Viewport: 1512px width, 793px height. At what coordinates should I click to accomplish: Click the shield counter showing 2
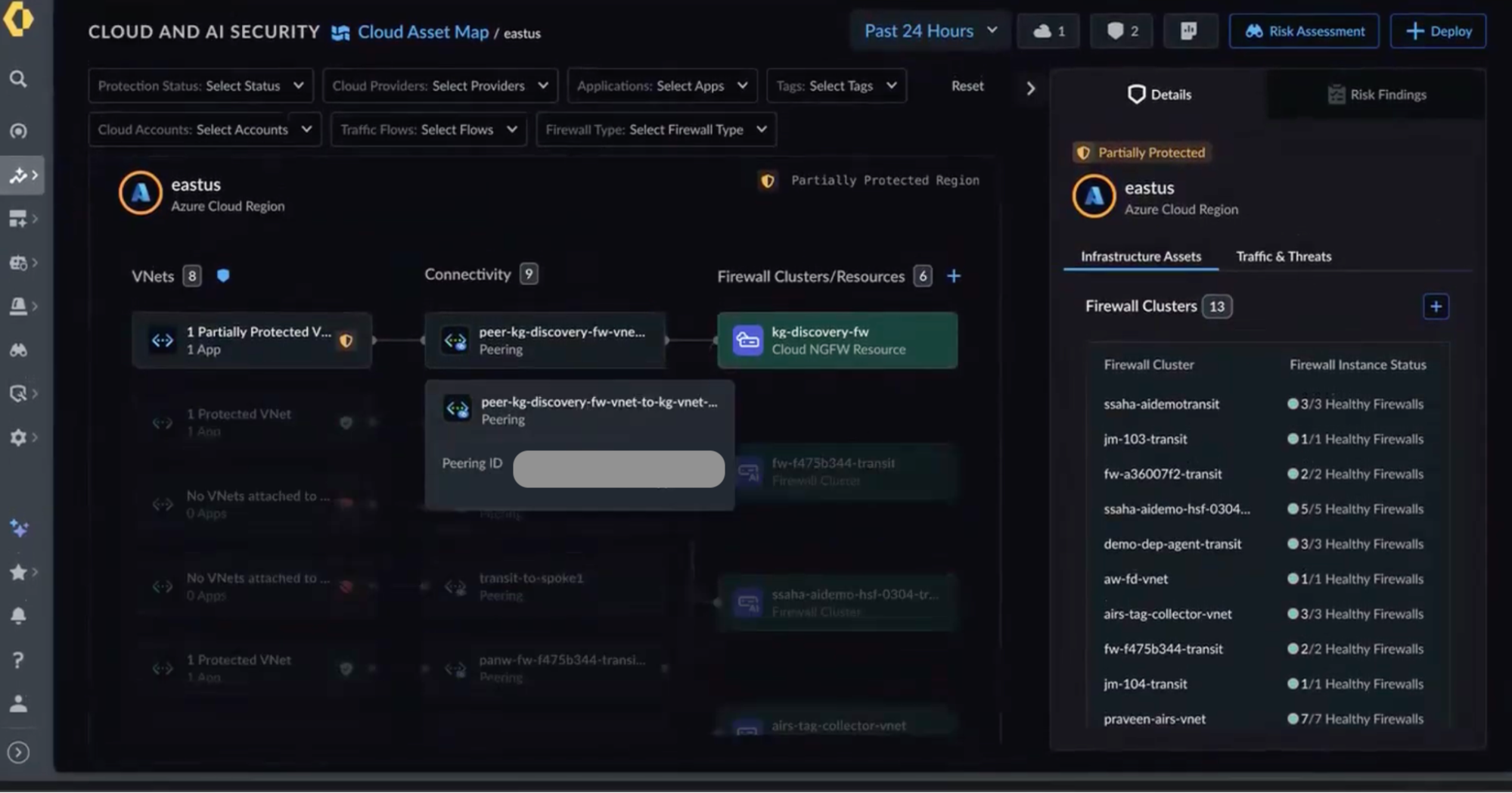pos(1122,31)
